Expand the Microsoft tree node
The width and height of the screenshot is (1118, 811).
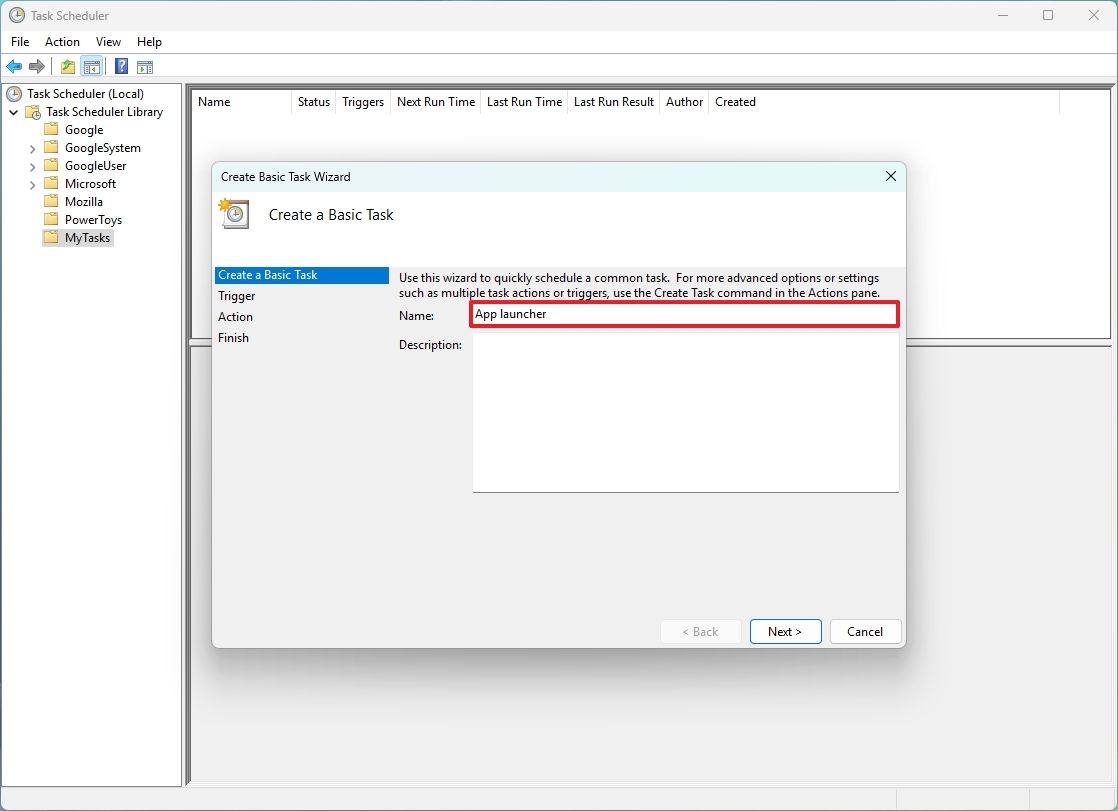[33, 183]
